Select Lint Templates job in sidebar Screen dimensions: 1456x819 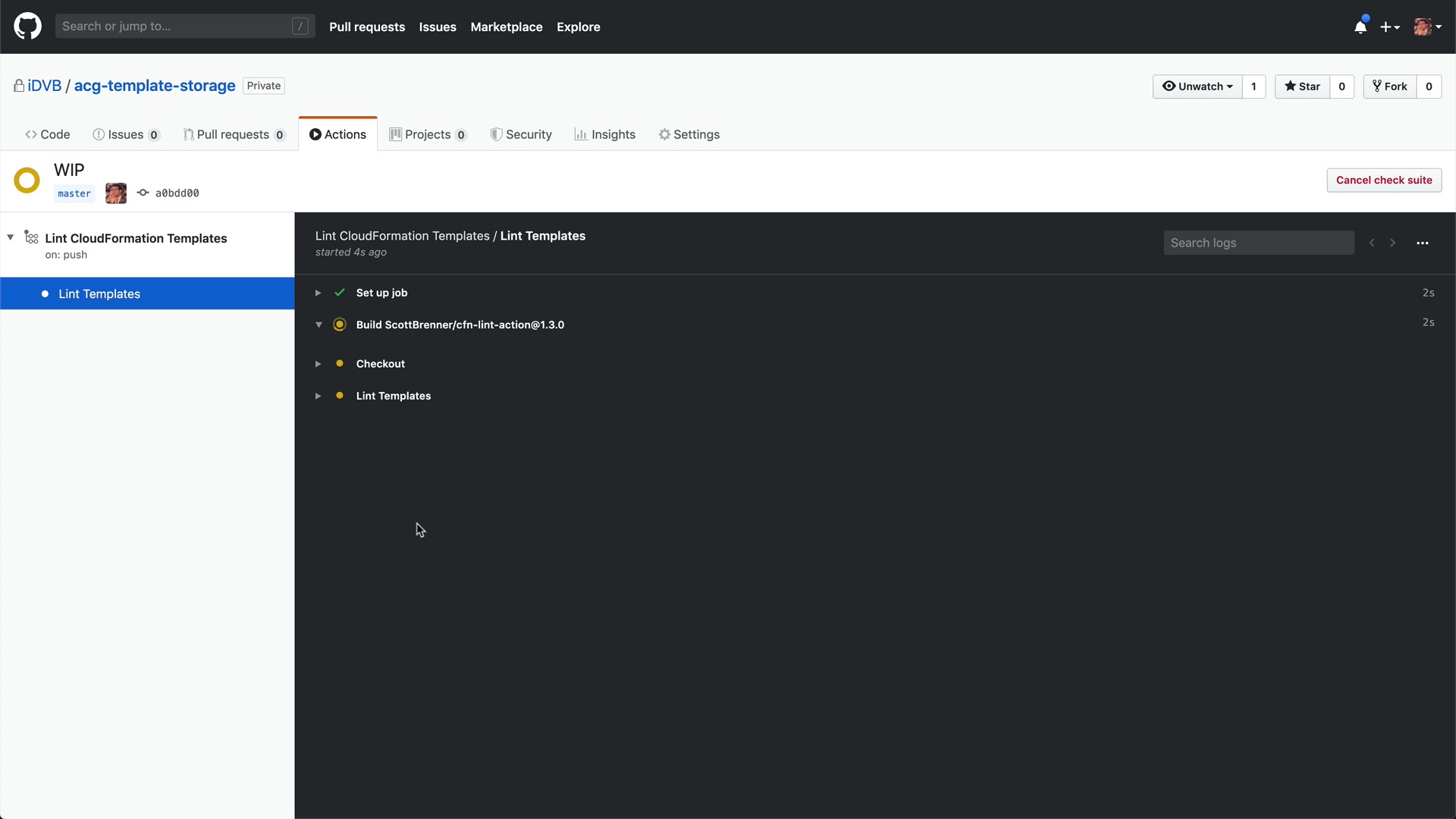pos(99,294)
